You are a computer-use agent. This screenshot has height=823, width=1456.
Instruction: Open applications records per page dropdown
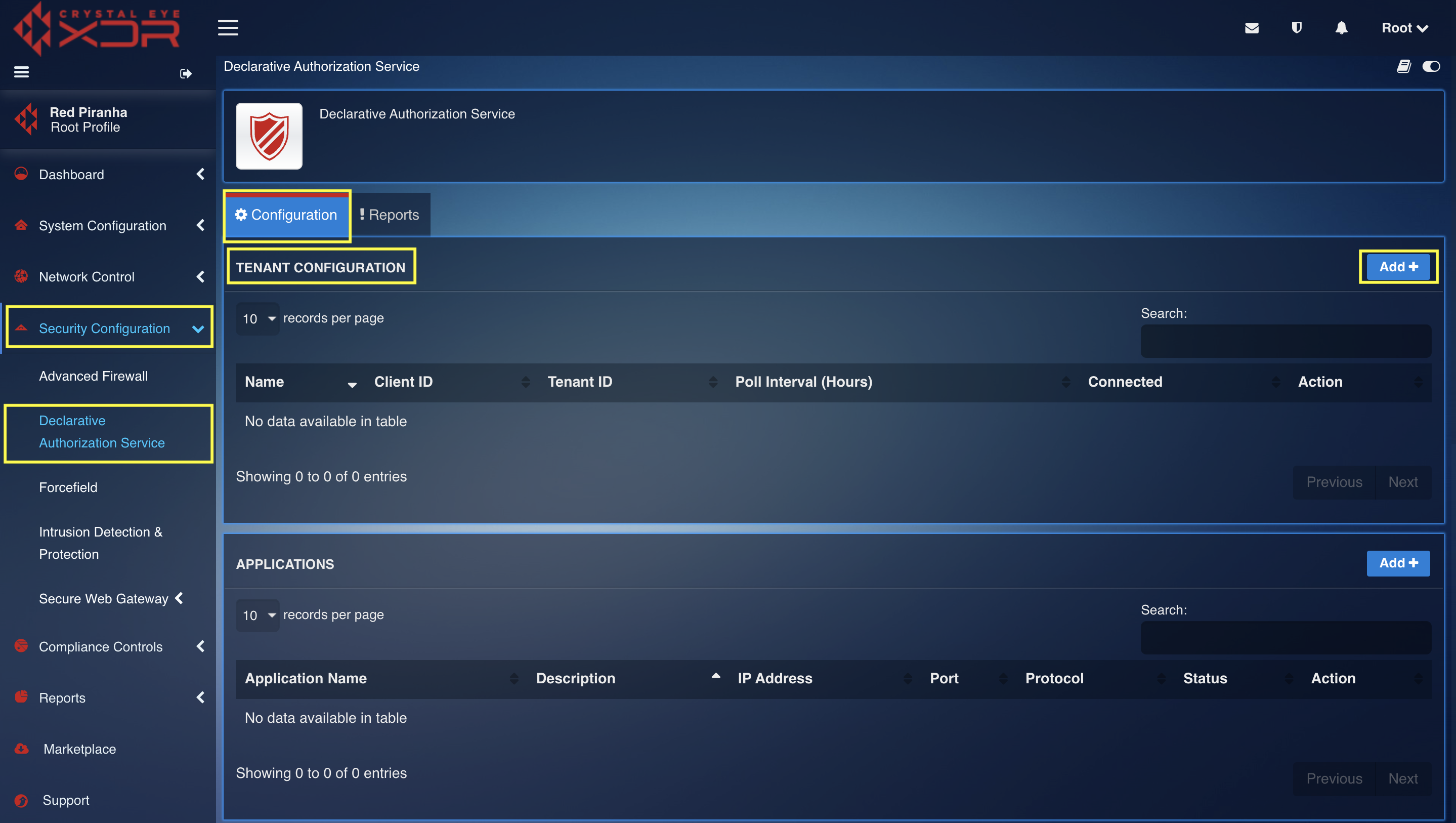tap(258, 615)
